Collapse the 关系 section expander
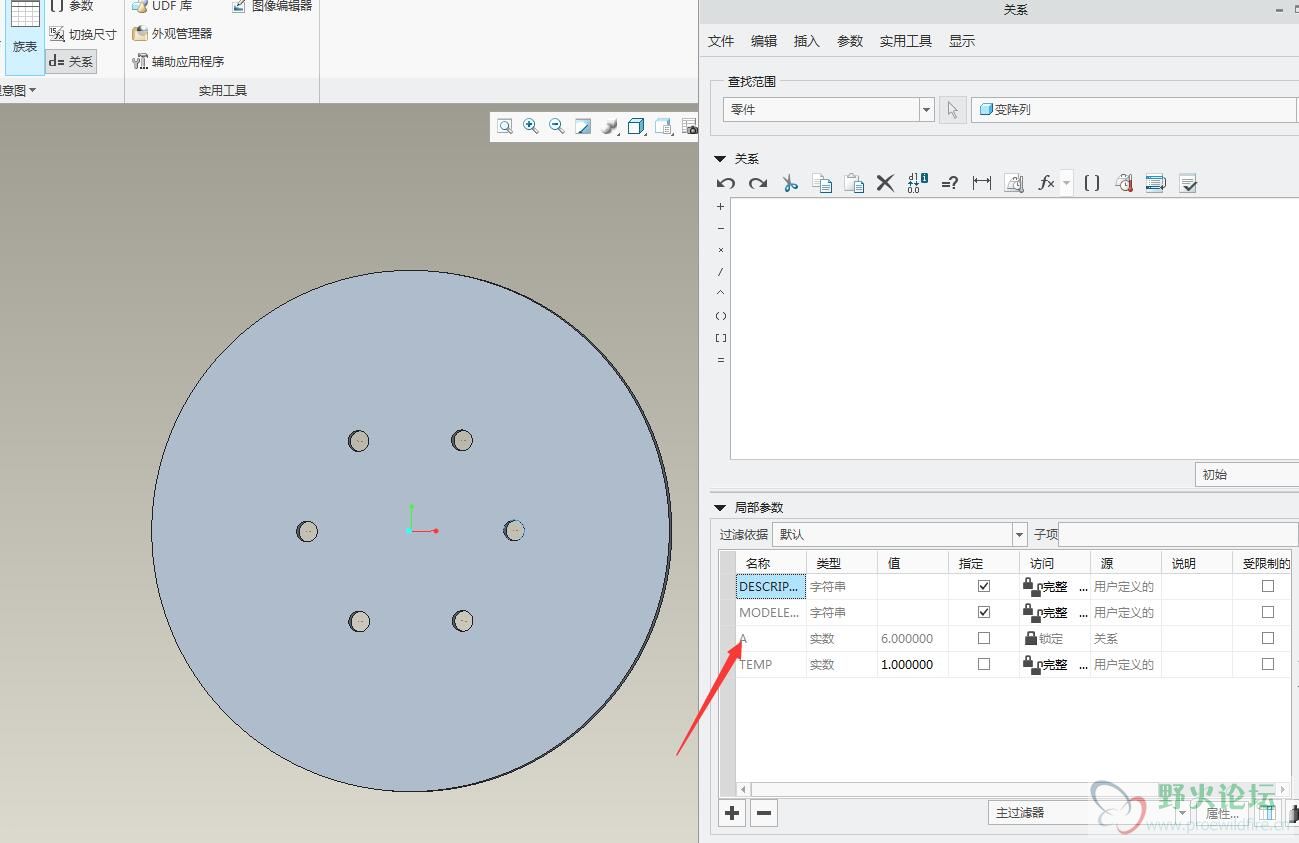Screen dimensions: 1299x843 [x=720, y=159]
